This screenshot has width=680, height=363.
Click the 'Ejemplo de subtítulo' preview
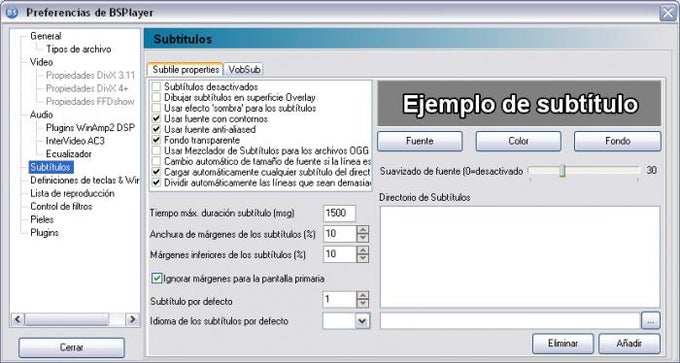tap(519, 104)
